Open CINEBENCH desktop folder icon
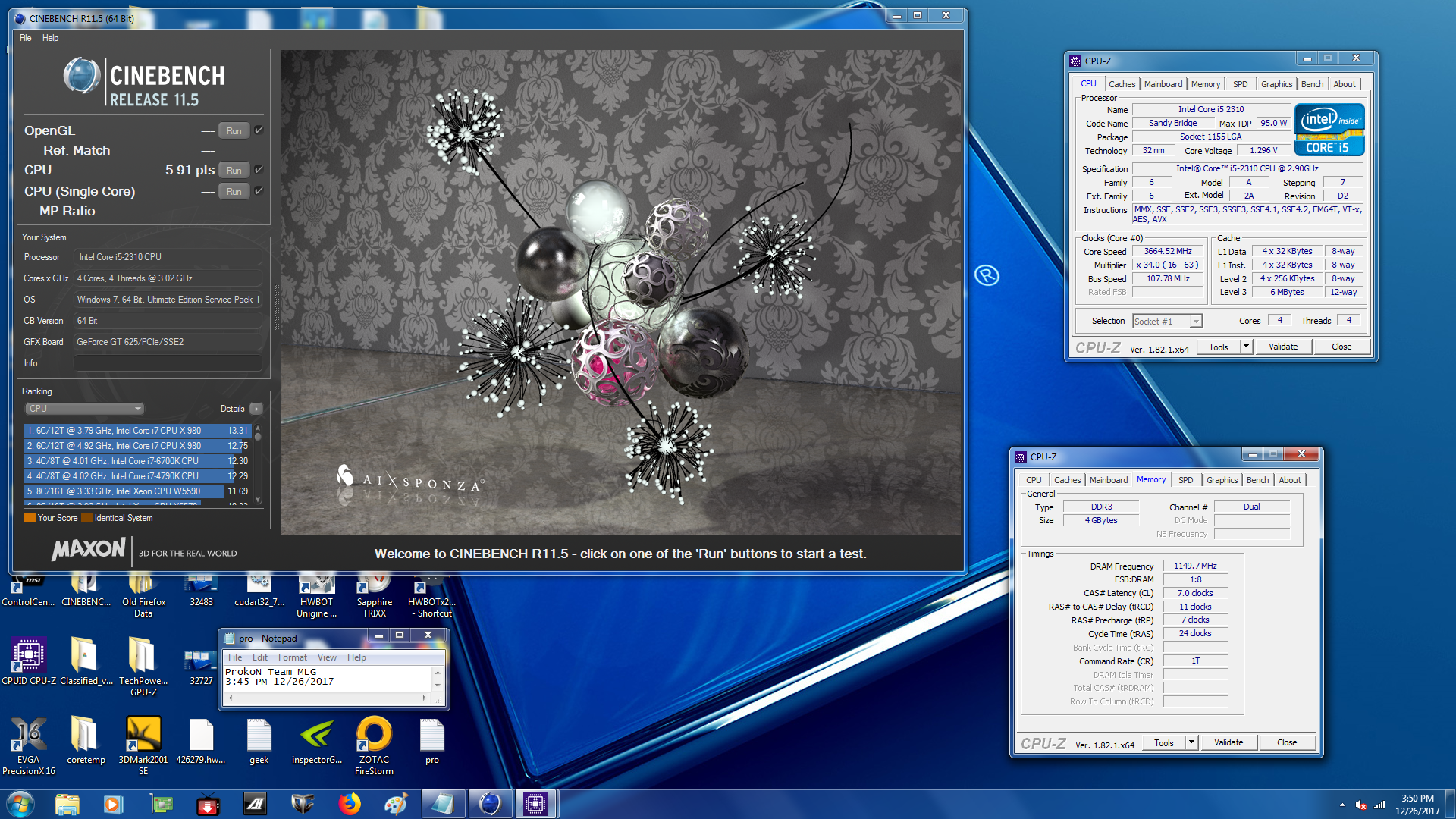 [86, 591]
